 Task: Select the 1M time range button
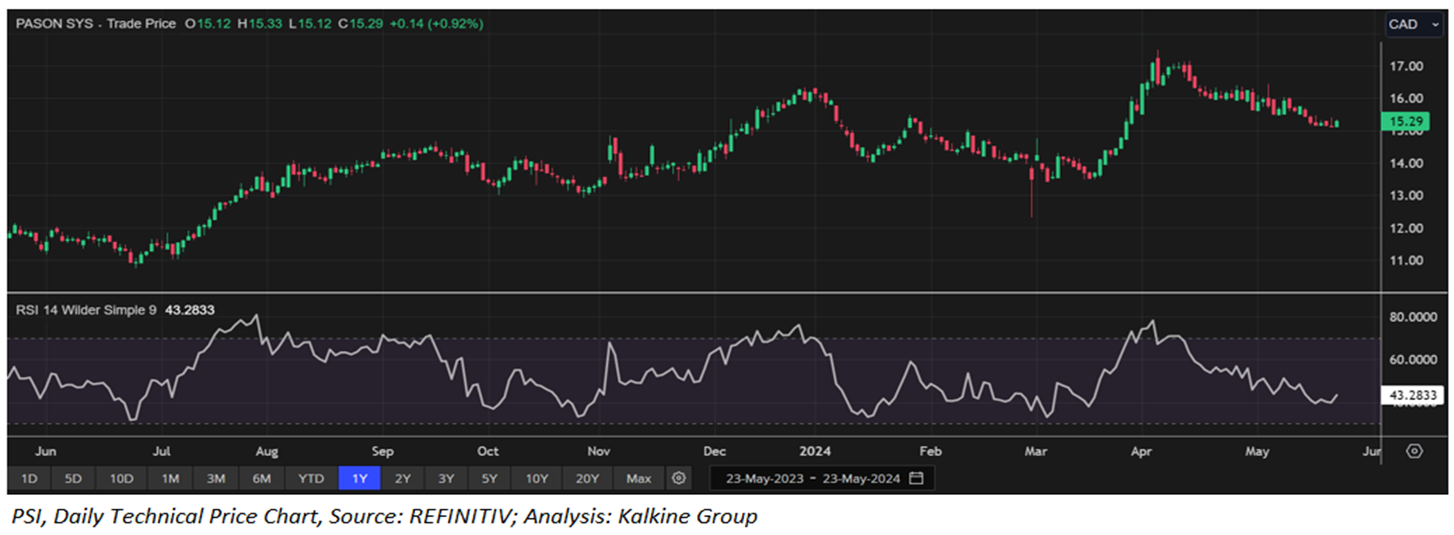pyautogui.click(x=170, y=479)
